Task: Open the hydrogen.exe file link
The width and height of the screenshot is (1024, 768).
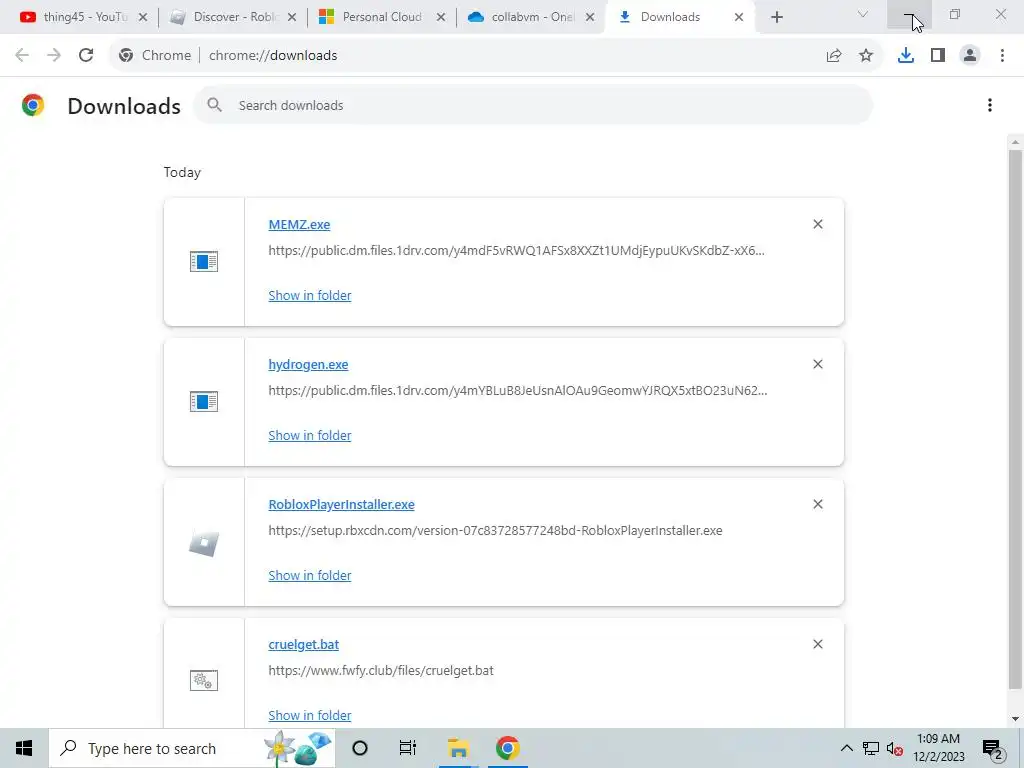Action: (308, 364)
